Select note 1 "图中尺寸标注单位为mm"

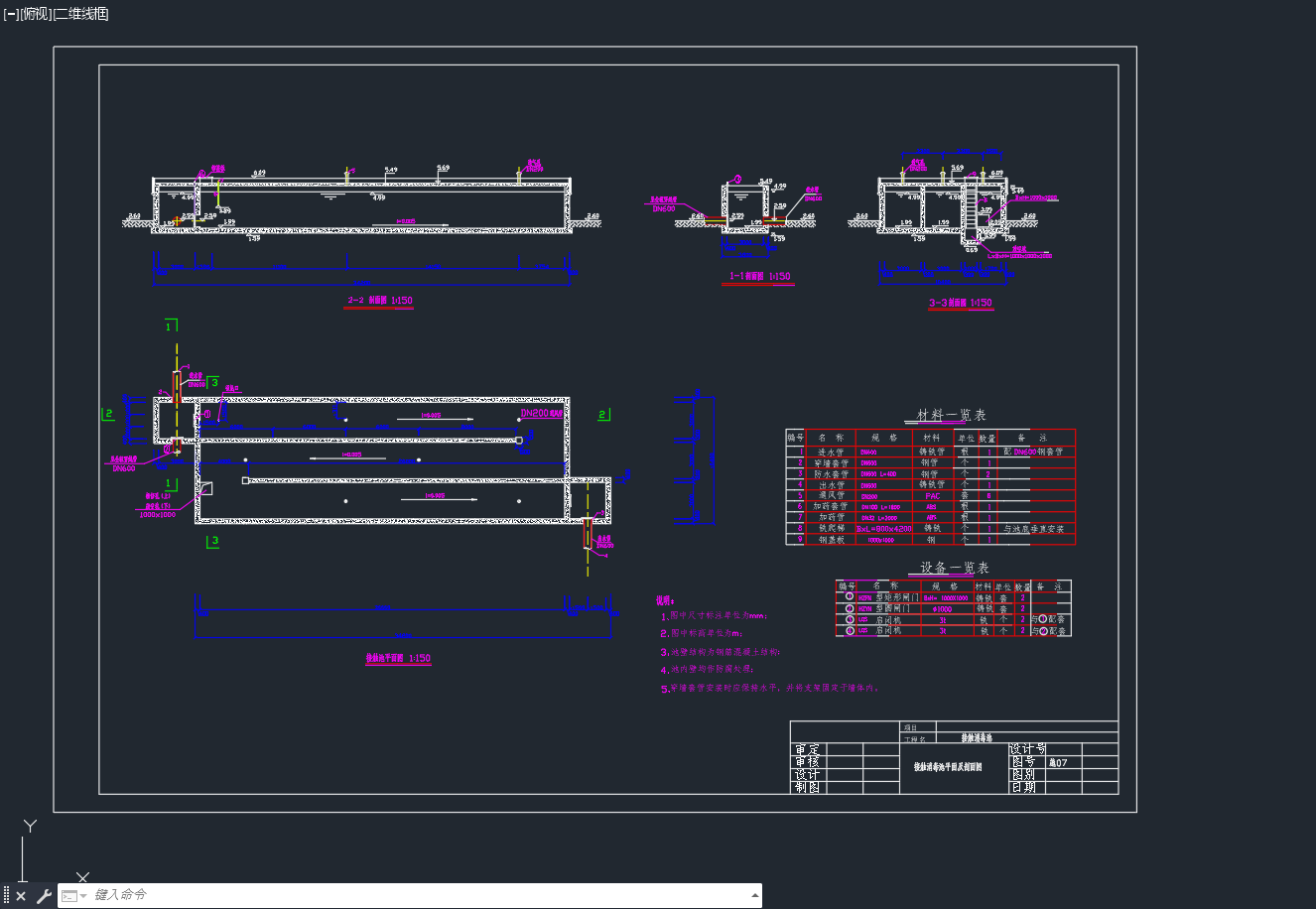[713, 616]
